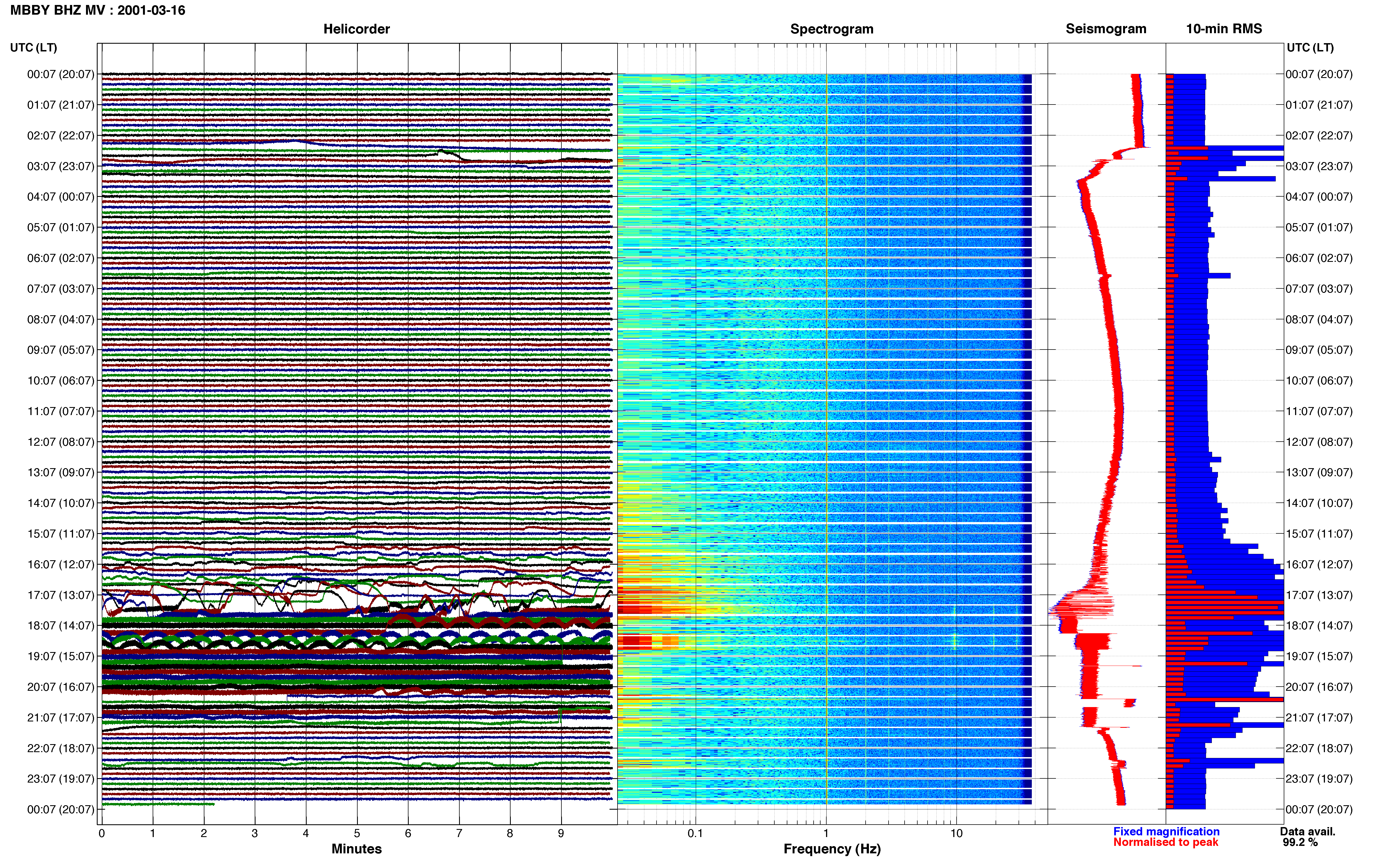Click the spectrogram frequency tick '0.1'
The image size is (1388, 868).
click(x=695, y=833)
